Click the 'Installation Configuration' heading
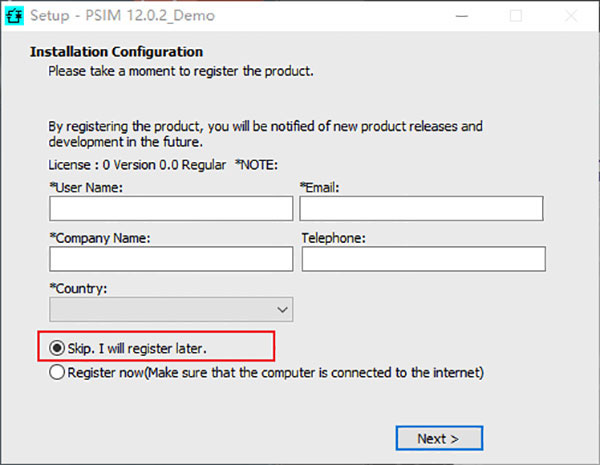Image resolution: width=600 pixels, height=465 pixels. 116,52
